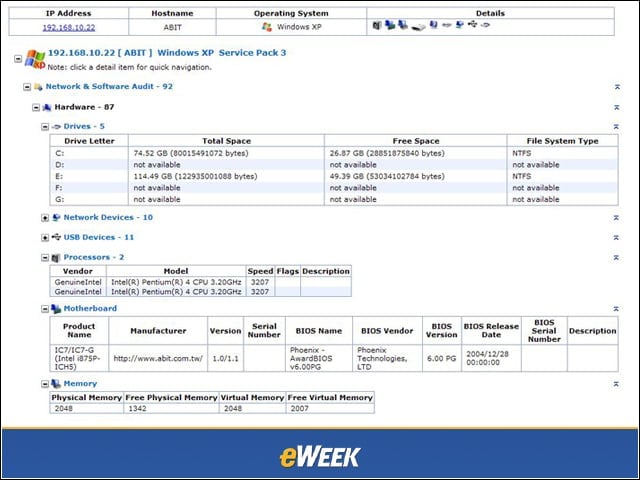Click the Processors - 2 heading link
The width and height of the screenshot is (640, 480).
click(x=94, y=257)
